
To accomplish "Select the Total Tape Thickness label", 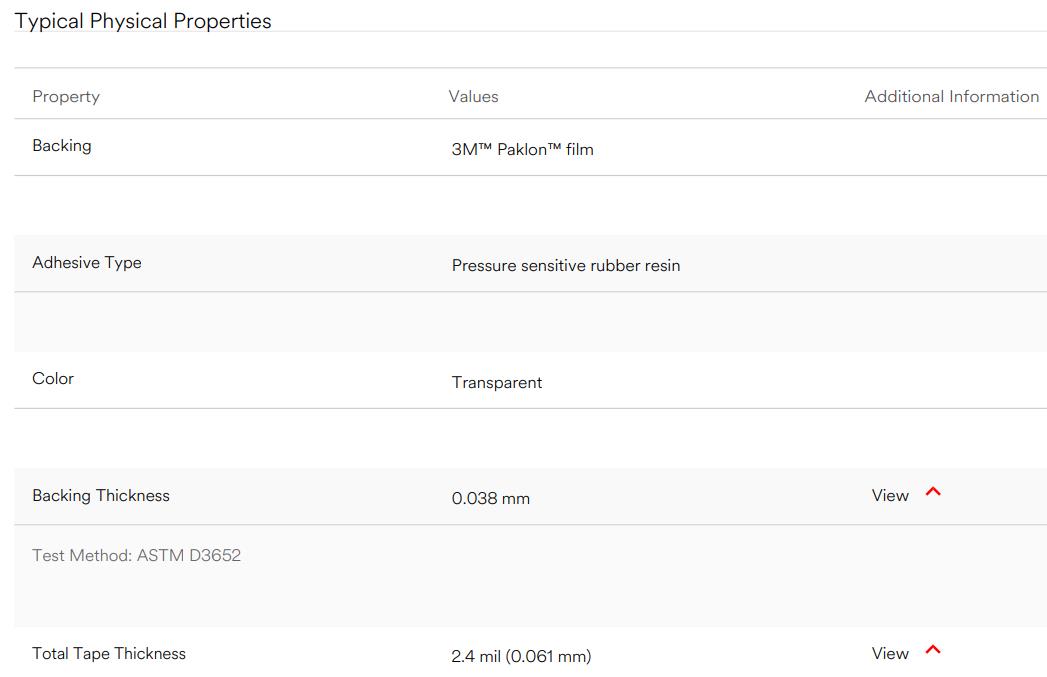I will [x=109, y=654].
